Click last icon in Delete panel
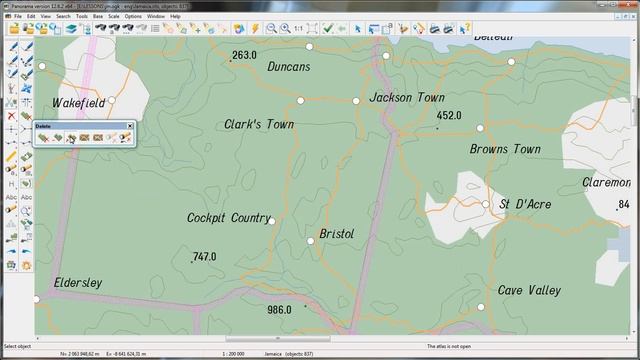 [125, 138]
